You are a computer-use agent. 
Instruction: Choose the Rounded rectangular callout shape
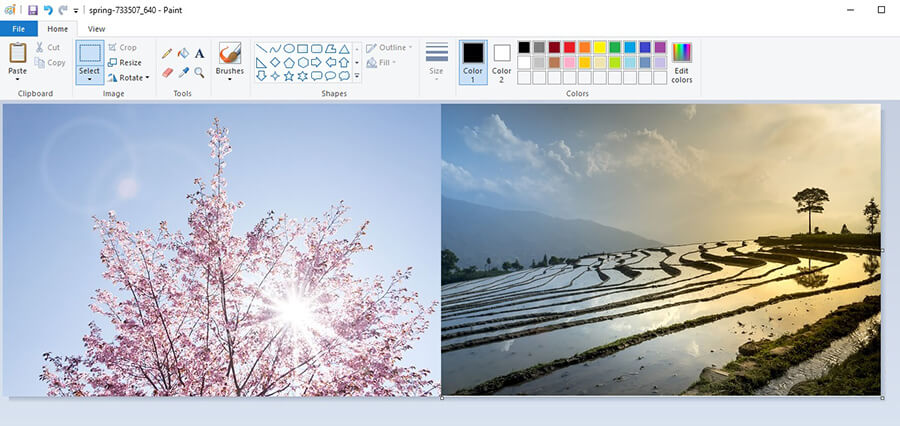[316, 76]
